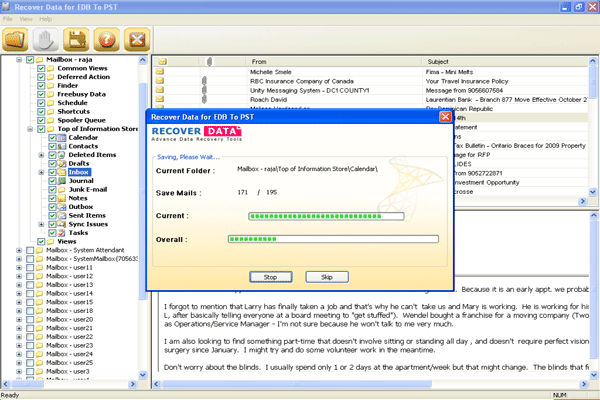Image resolution: width=600 pixels, height=400 pixels.
Task: Click the orange X exit toolbar icon
Action: 134,37
